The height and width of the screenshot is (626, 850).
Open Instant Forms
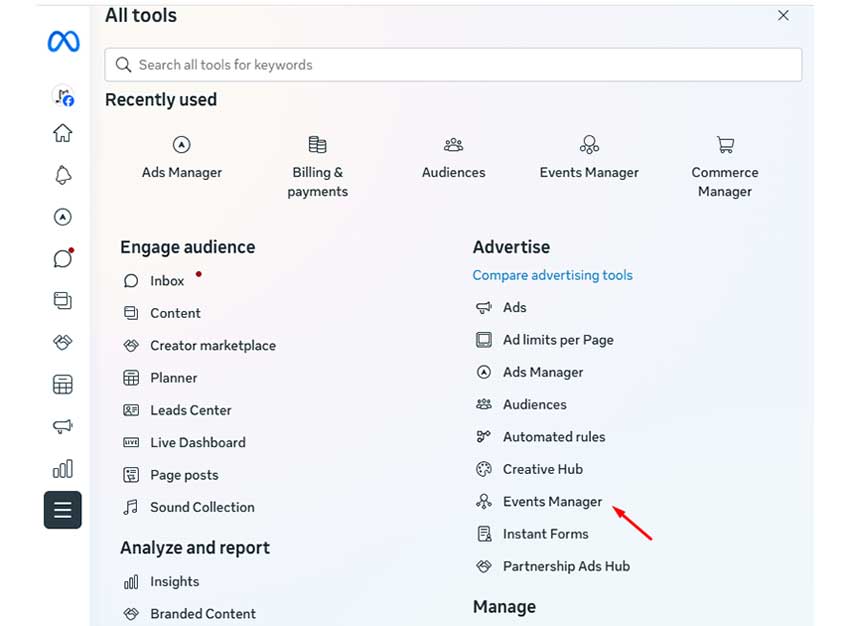click(545, 534)
